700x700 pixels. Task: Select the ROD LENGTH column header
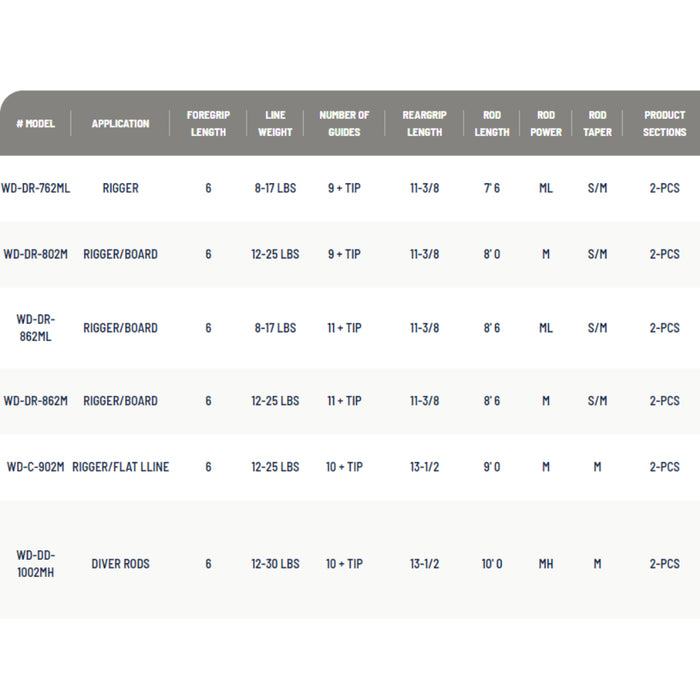[492, 124]
